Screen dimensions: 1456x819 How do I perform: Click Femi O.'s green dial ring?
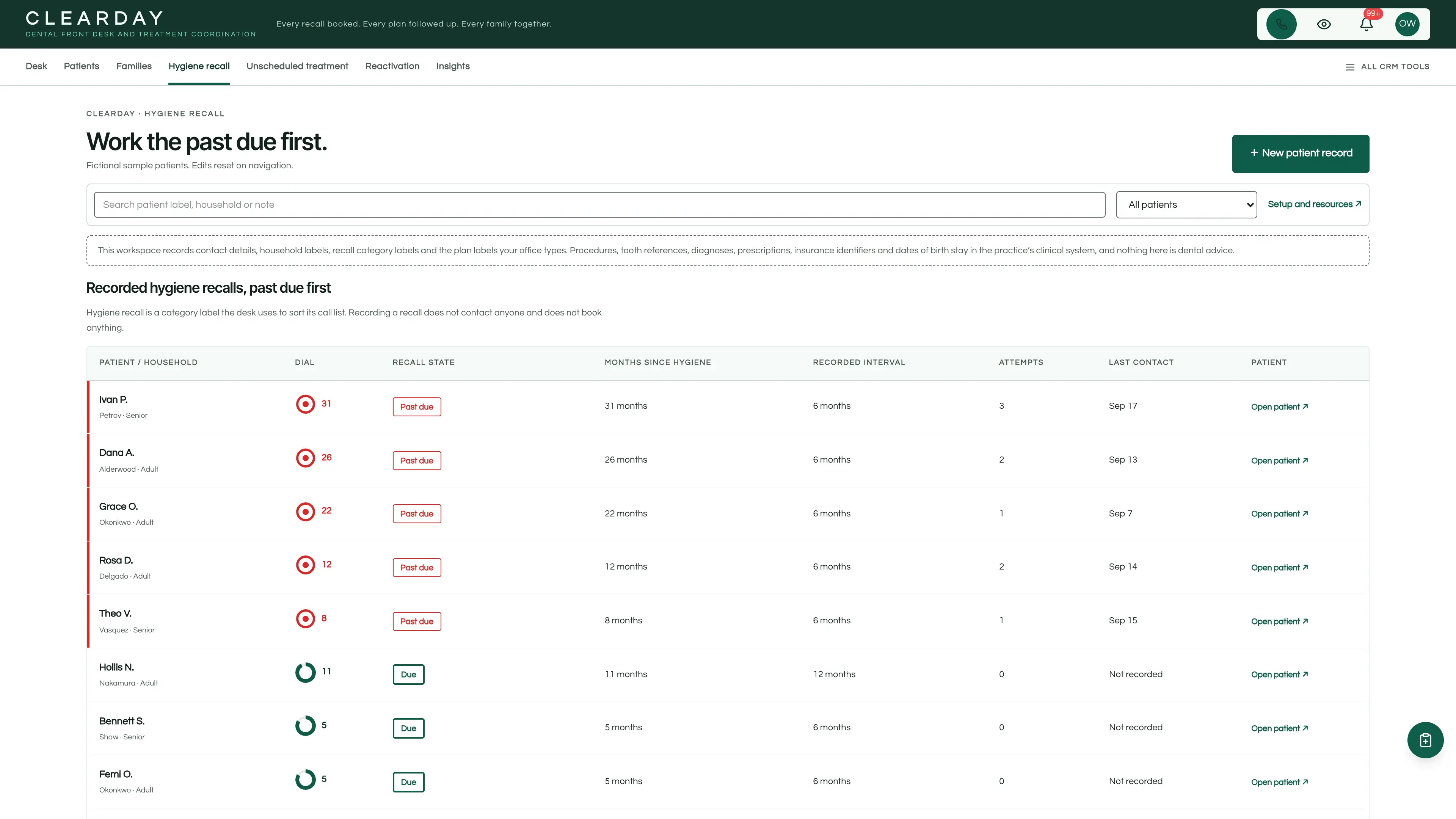click(305, 780)
